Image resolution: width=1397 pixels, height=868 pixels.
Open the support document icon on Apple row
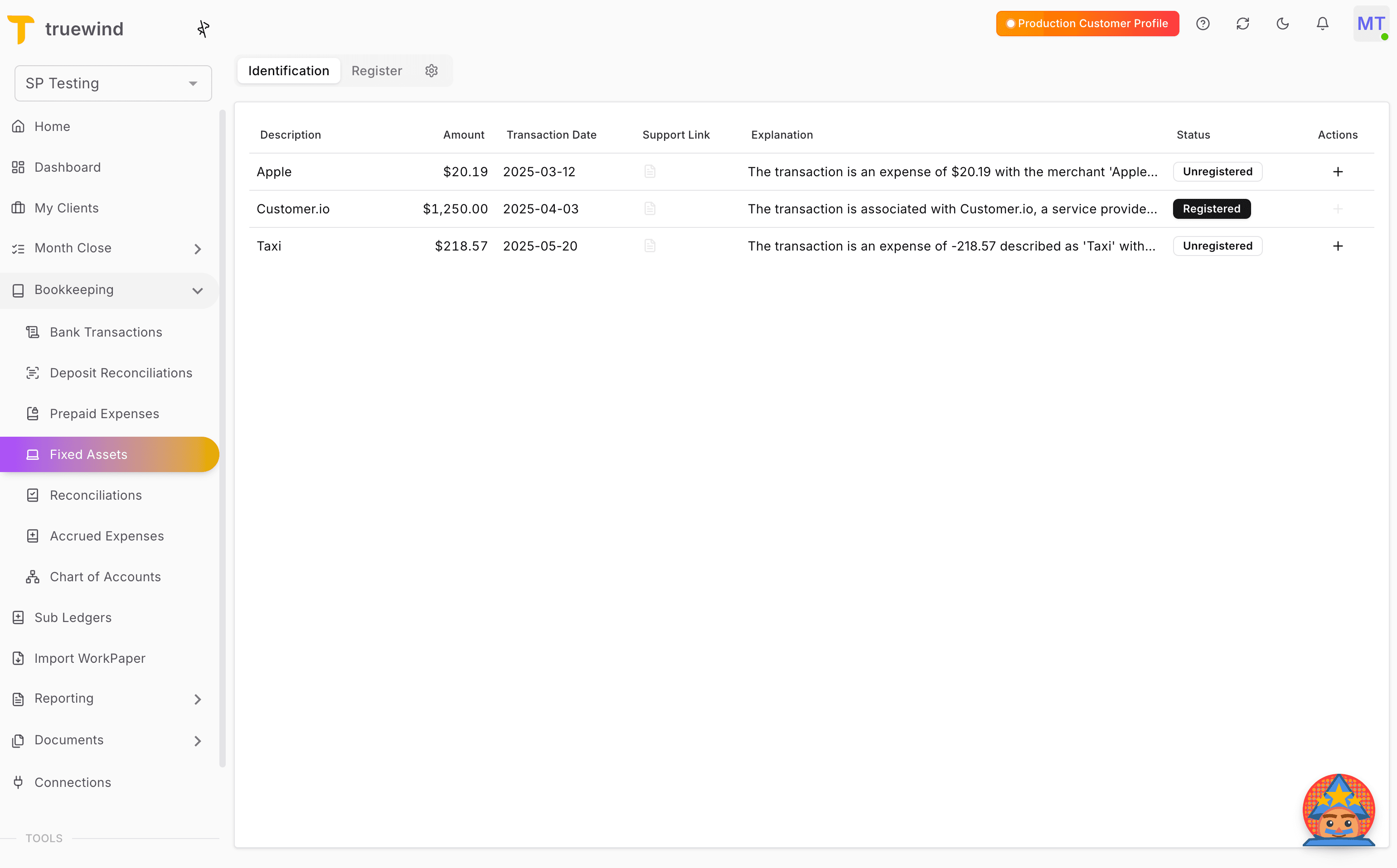(650, 171)
